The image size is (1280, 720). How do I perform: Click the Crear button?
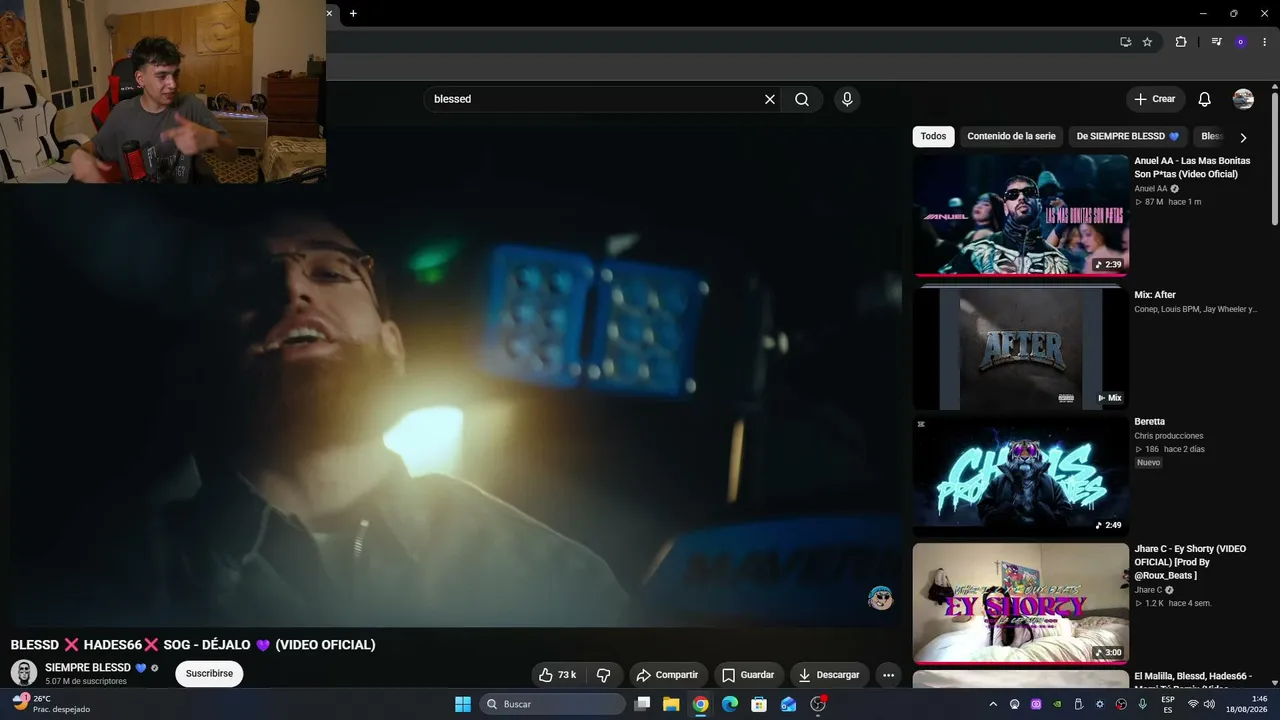click(x=1155, y=99)
